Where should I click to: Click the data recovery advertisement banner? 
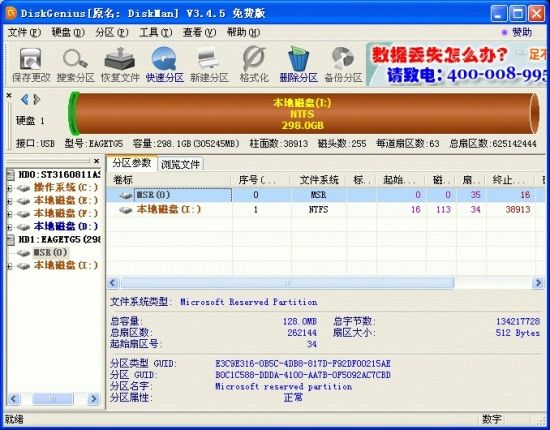(456, 64)
